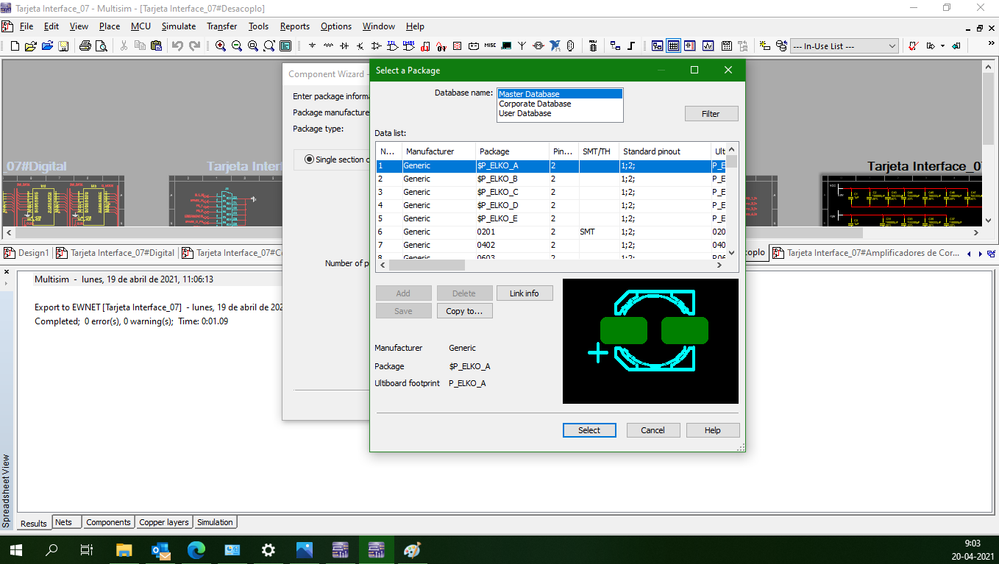The image size is (999, 564).
Task: Click the Undo arrow icon
Action: pyautogui.click(x=178, y=46)
